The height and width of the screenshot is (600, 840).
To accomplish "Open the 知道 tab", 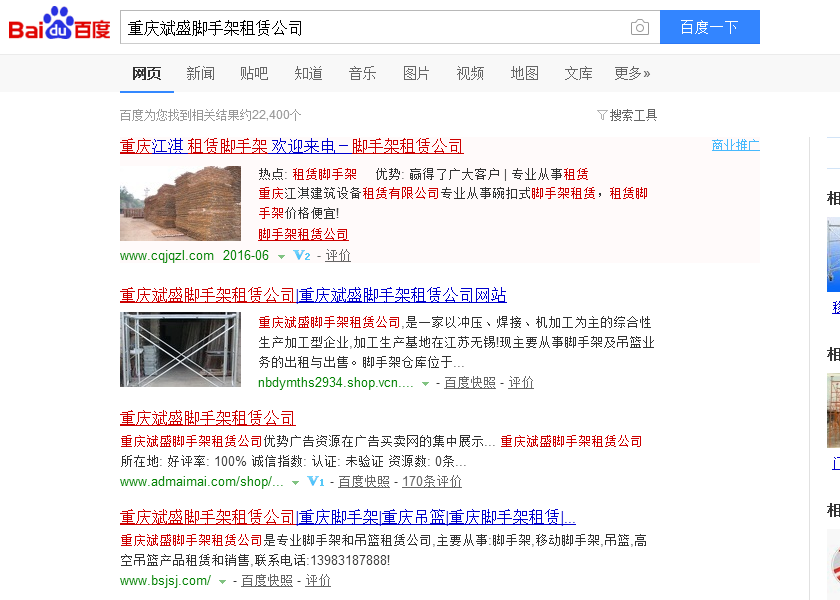I will pyautogui.click(x=308, y=73).
